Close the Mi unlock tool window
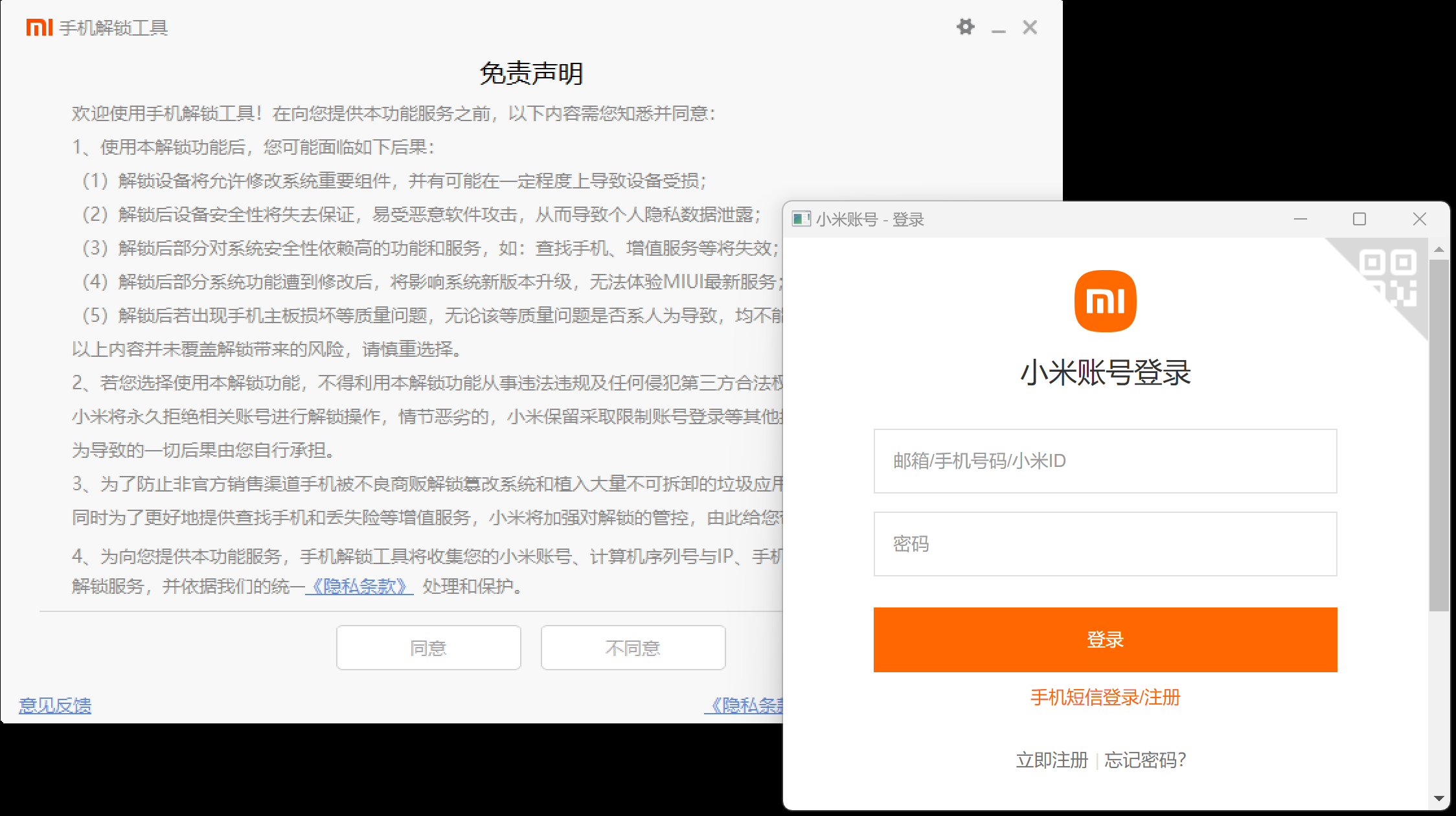 (x=1030, y=27)
